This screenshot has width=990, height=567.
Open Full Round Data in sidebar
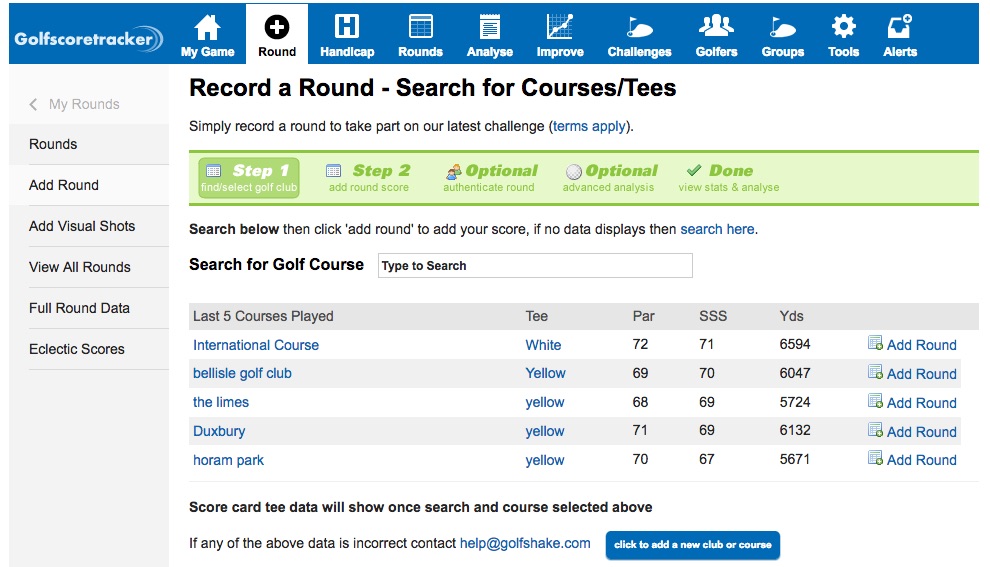click(x=79, y=308)
